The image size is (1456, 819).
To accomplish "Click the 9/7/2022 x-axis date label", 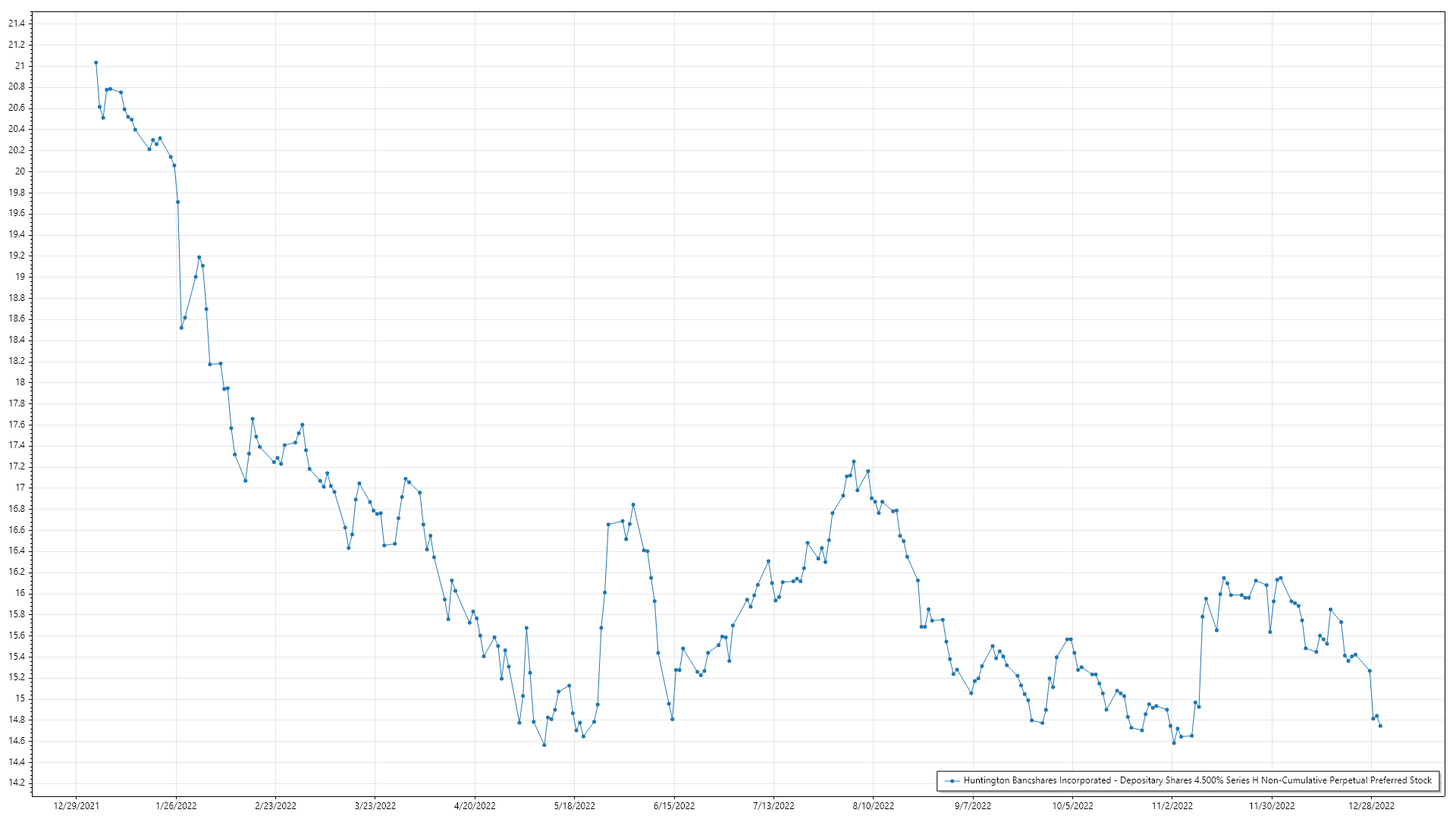I will pos(973,806).
